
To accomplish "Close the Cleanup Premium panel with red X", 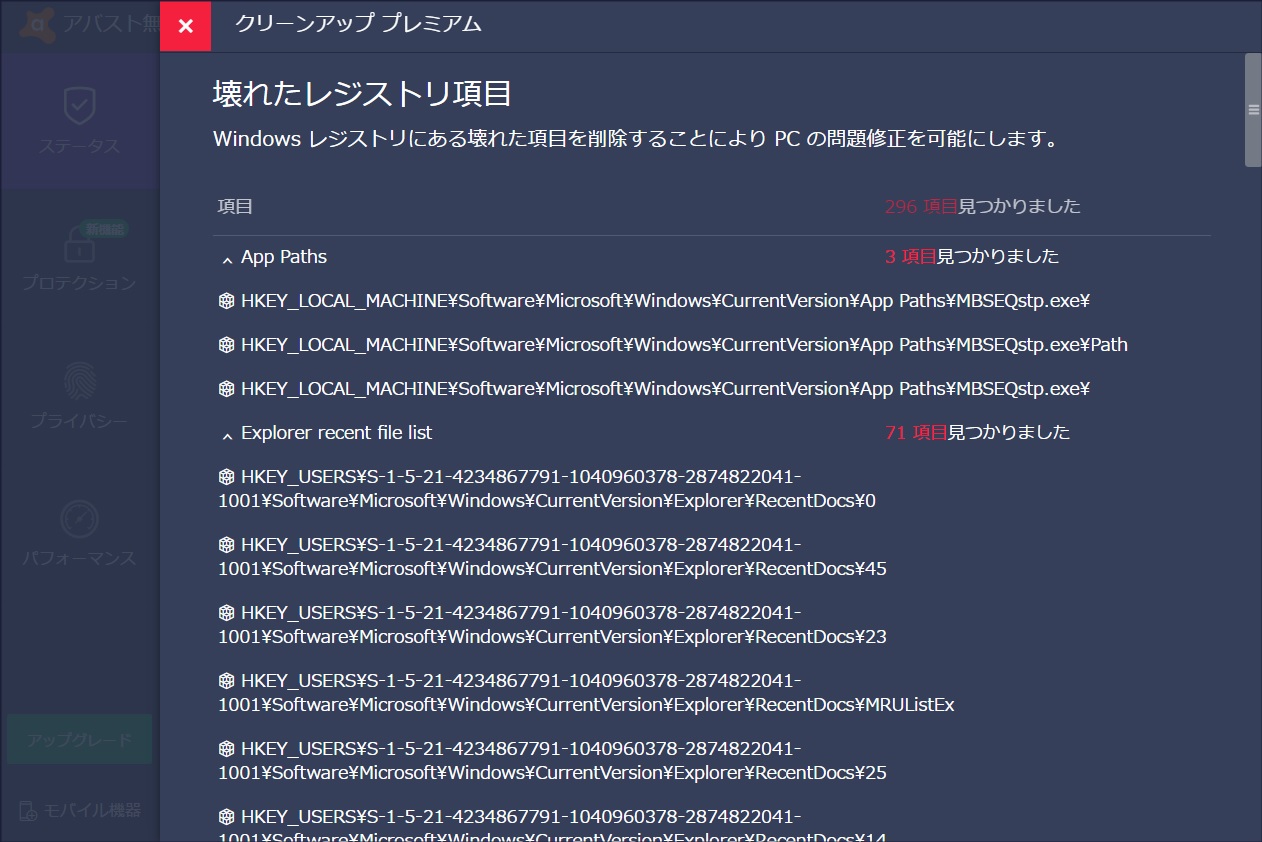I will click(185, 25).
